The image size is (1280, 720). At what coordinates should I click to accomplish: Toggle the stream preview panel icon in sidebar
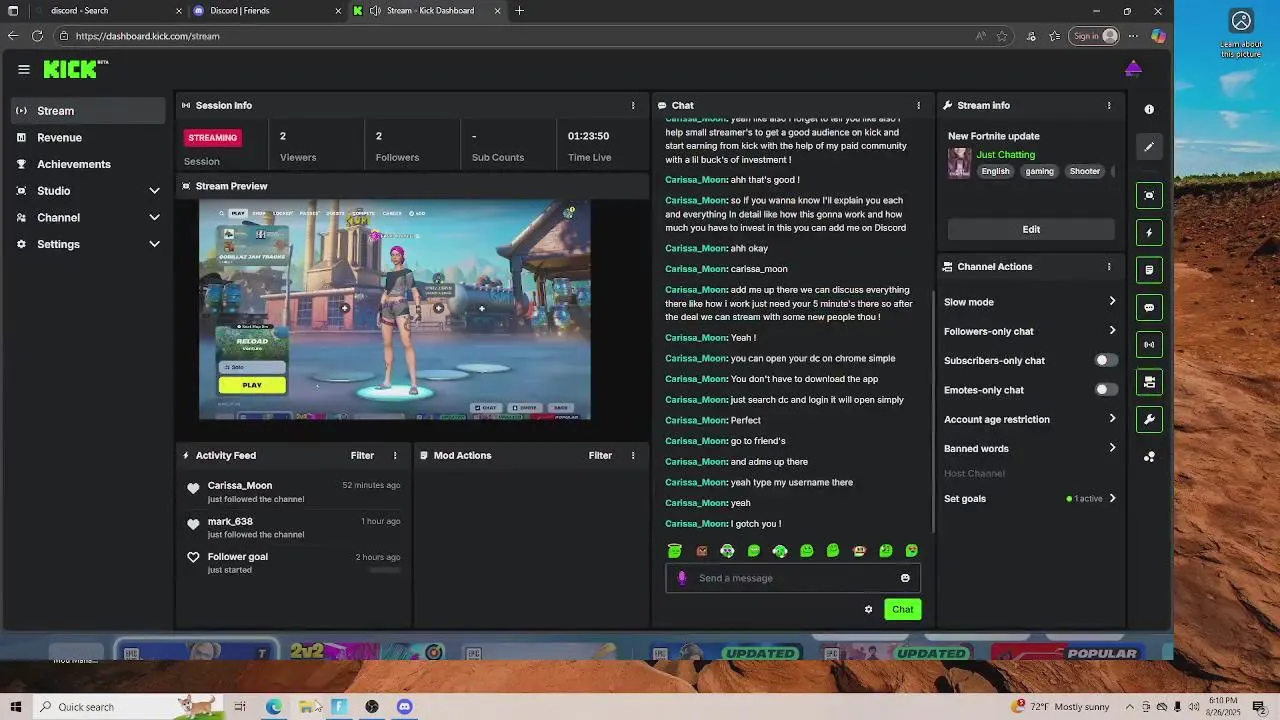(x=1149, y=195)
